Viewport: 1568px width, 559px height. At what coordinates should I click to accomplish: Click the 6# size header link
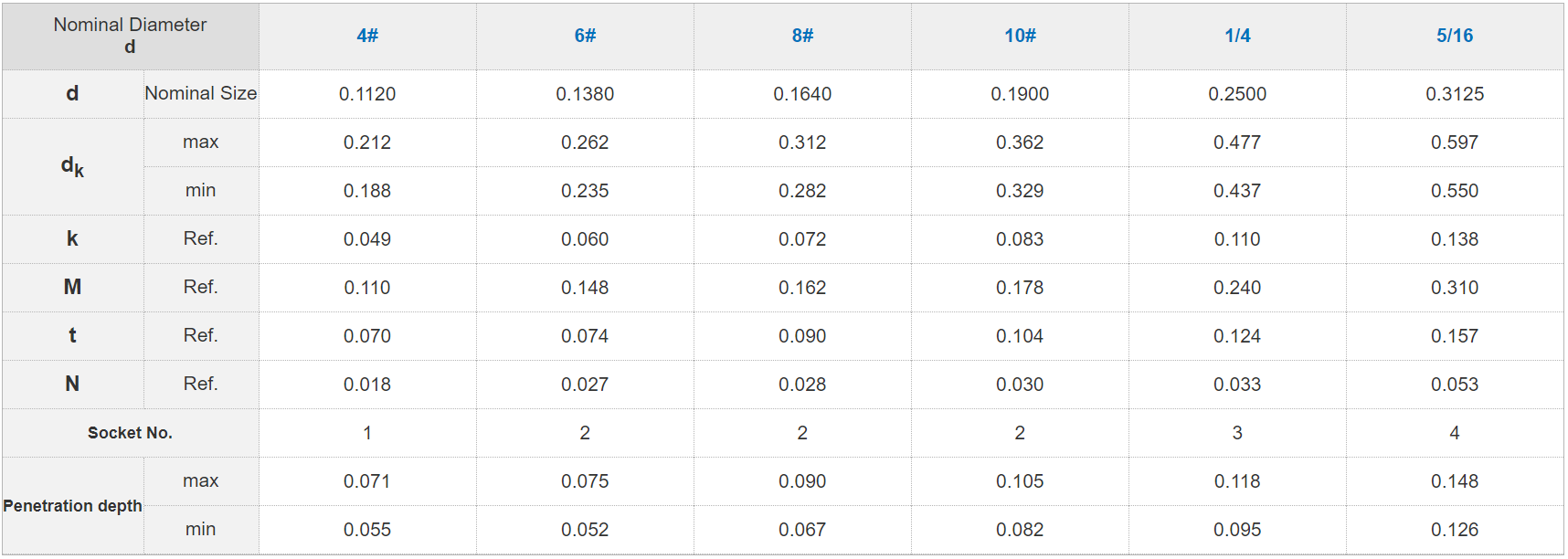click(585, 36)
